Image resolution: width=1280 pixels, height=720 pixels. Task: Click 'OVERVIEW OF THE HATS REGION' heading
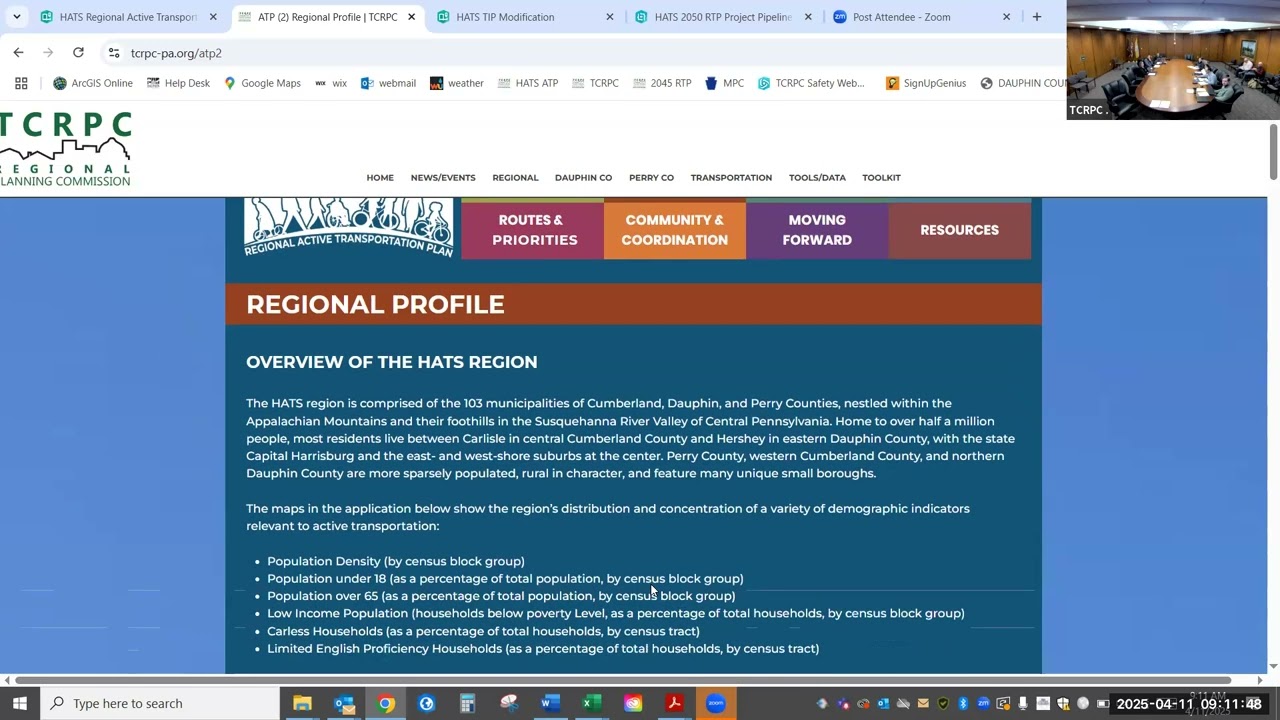[x=392, y=362]
